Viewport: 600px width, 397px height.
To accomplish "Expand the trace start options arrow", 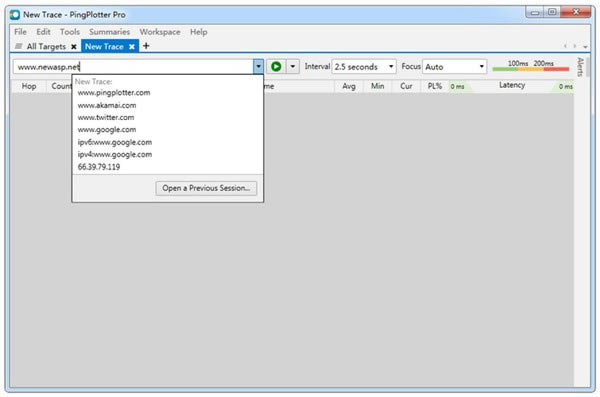I will pos(293,67).
